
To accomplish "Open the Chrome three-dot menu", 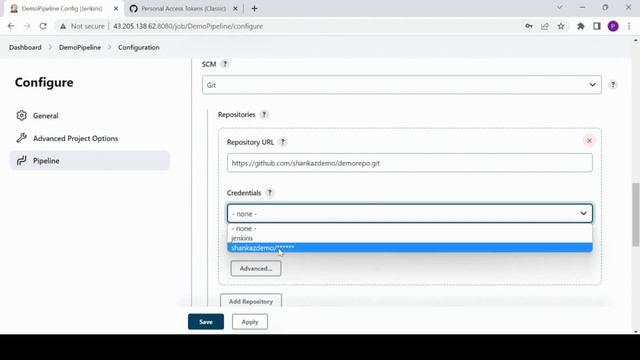I will click(x=629, y=26).
